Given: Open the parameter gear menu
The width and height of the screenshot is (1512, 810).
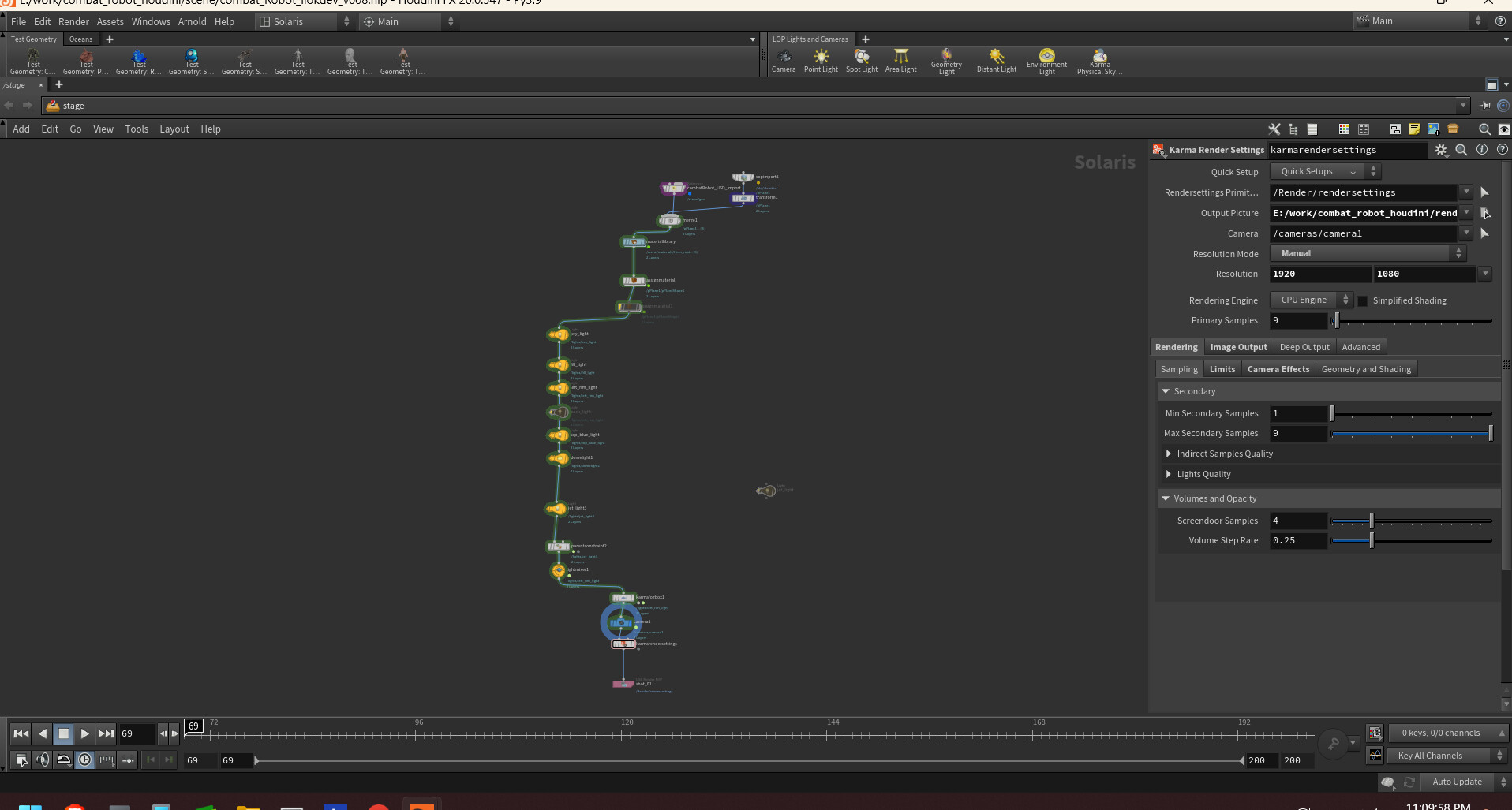Looking at the screenshot, I should tap(1441, 150).
